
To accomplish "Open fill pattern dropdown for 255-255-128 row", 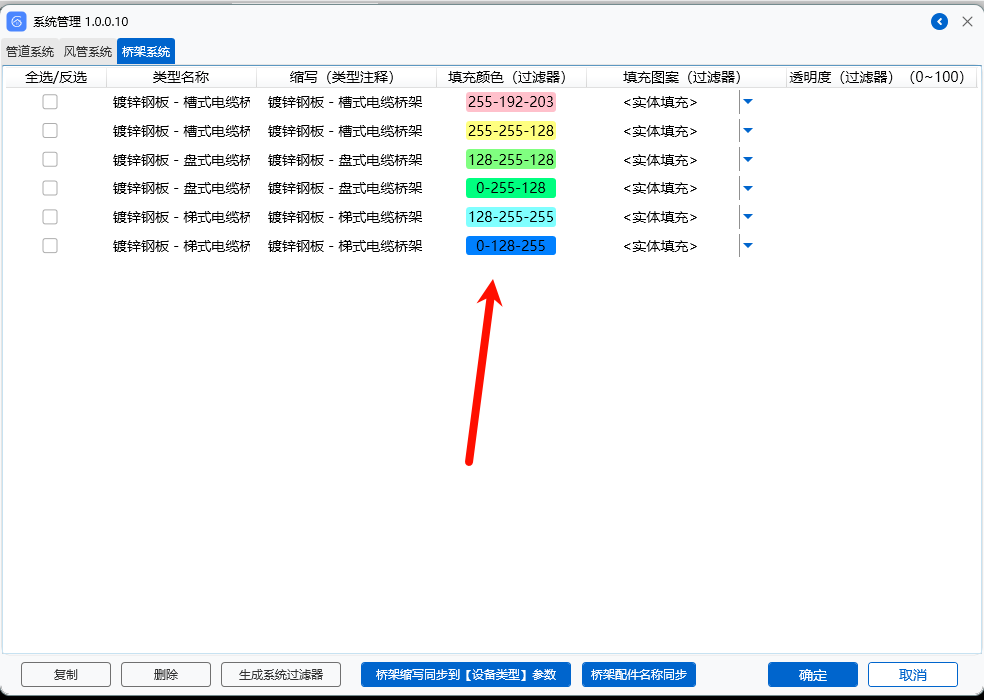I will click(x=747, y=131).
